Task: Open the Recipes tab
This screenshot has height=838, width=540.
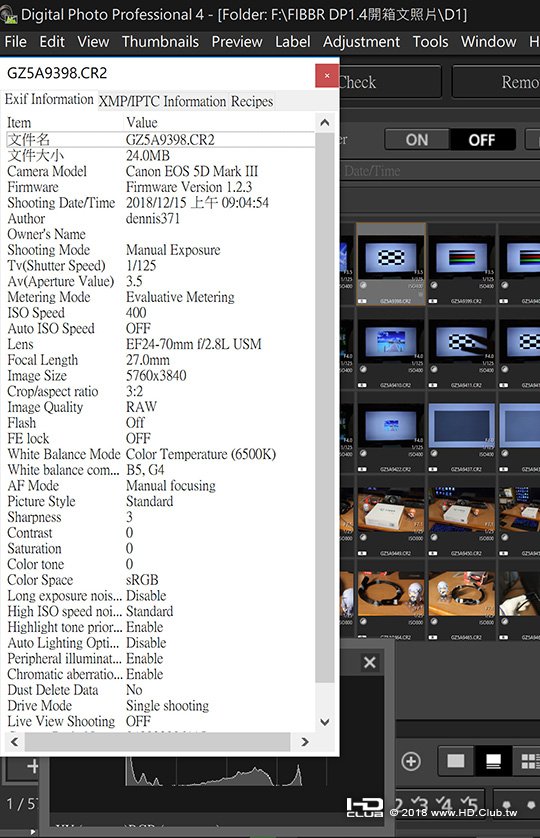Action: coord(252,101)
